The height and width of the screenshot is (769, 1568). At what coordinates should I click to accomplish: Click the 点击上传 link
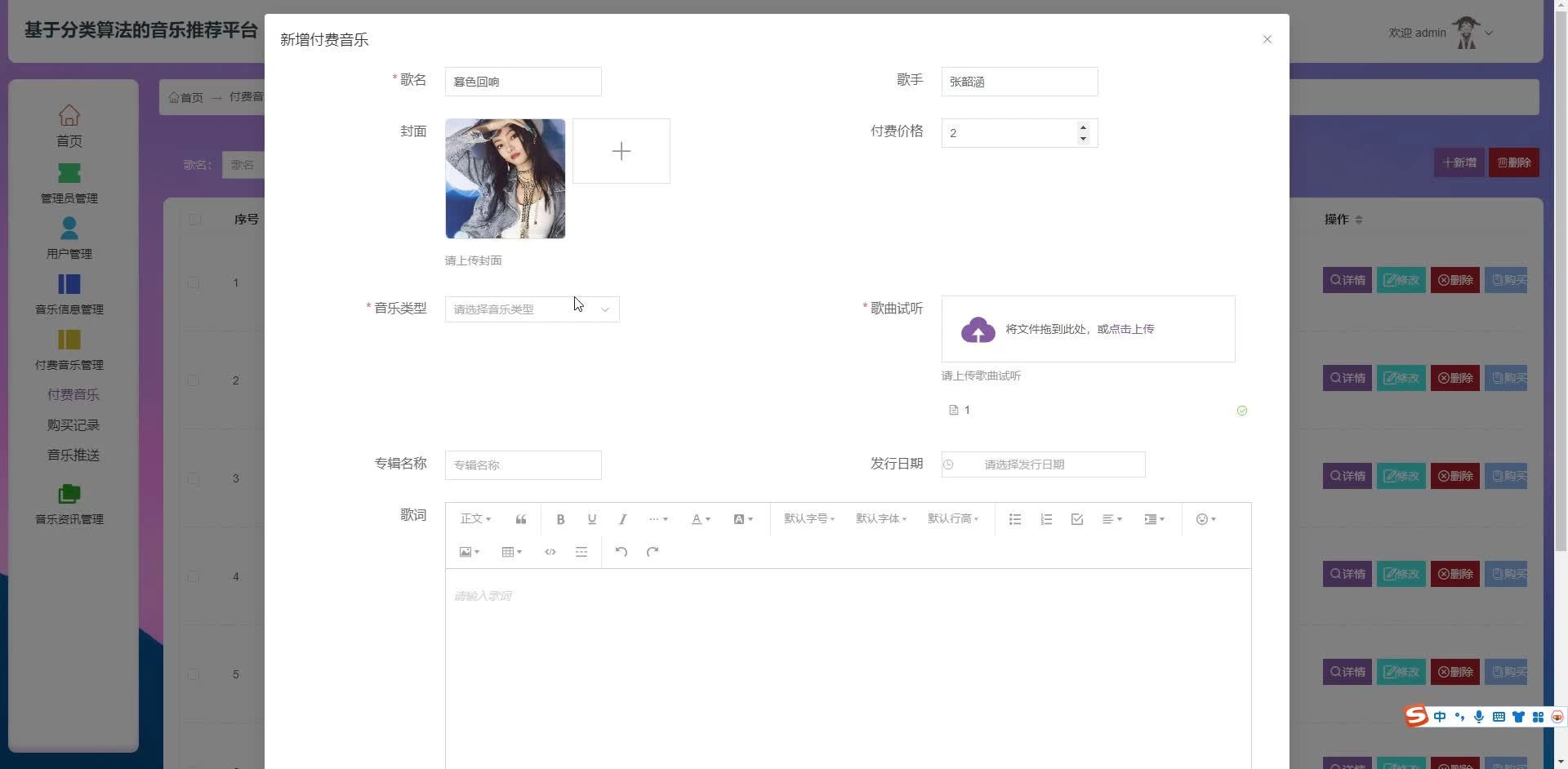click(1131, 329)
